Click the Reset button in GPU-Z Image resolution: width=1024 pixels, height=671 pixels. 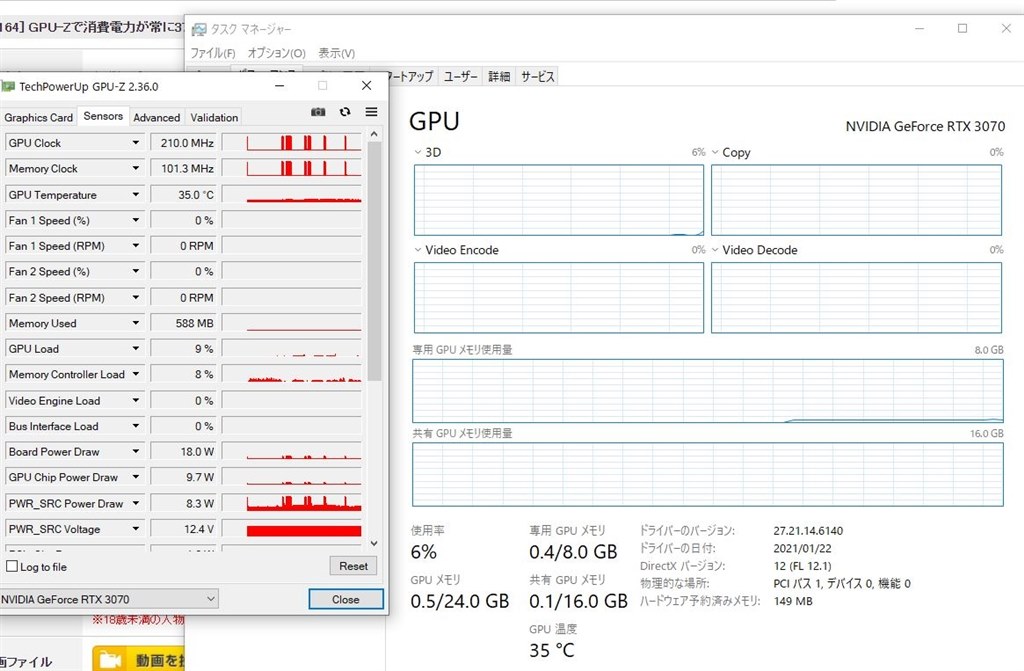click(x=353, y=566)
